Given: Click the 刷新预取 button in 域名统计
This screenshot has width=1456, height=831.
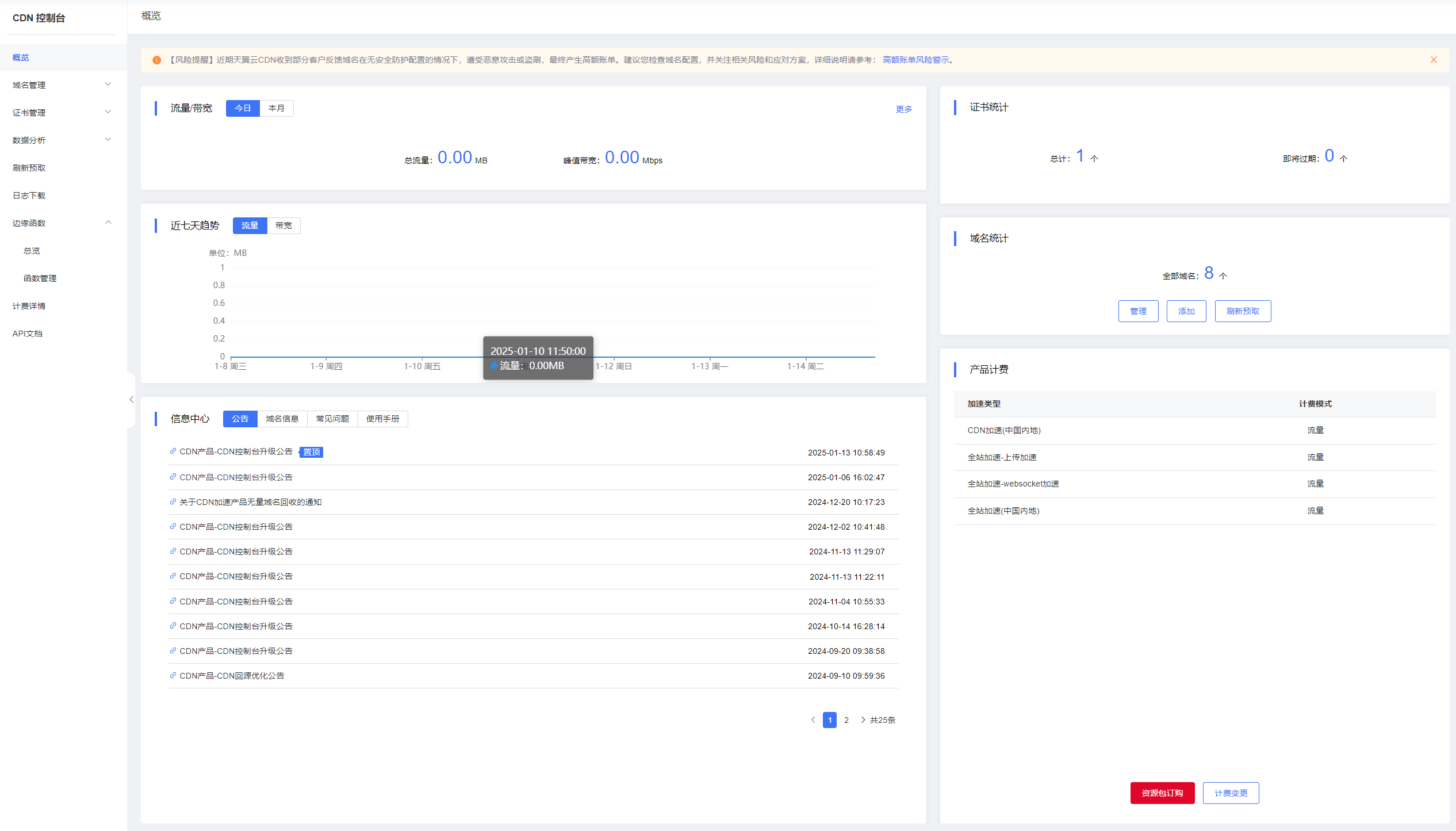Looking at the screenshot, I should coord(1243,311).
